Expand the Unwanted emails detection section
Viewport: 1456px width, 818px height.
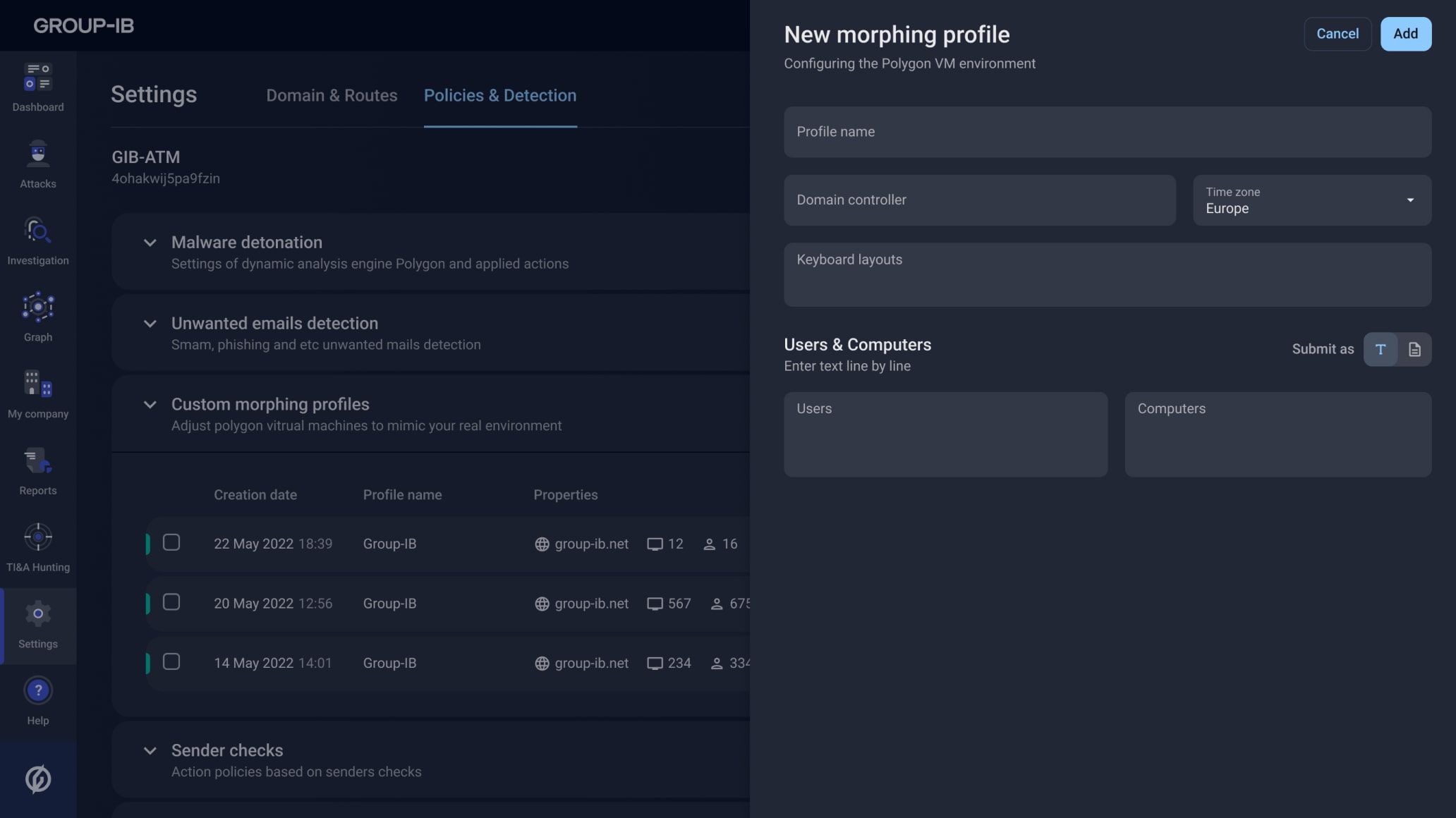pos(150,324)
